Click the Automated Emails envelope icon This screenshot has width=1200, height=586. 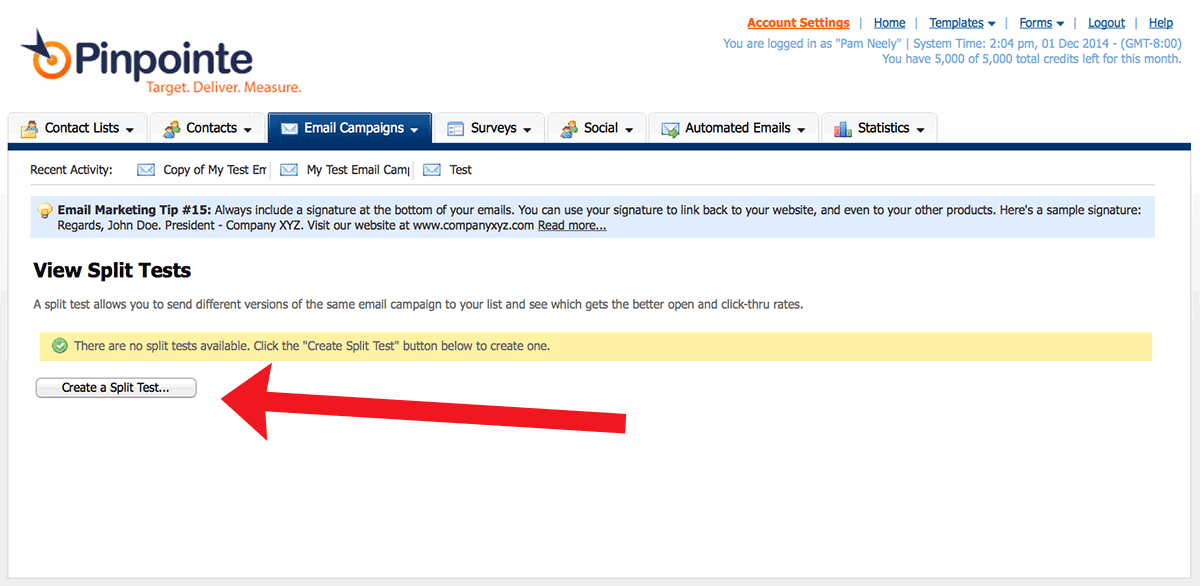pos(669,129)
